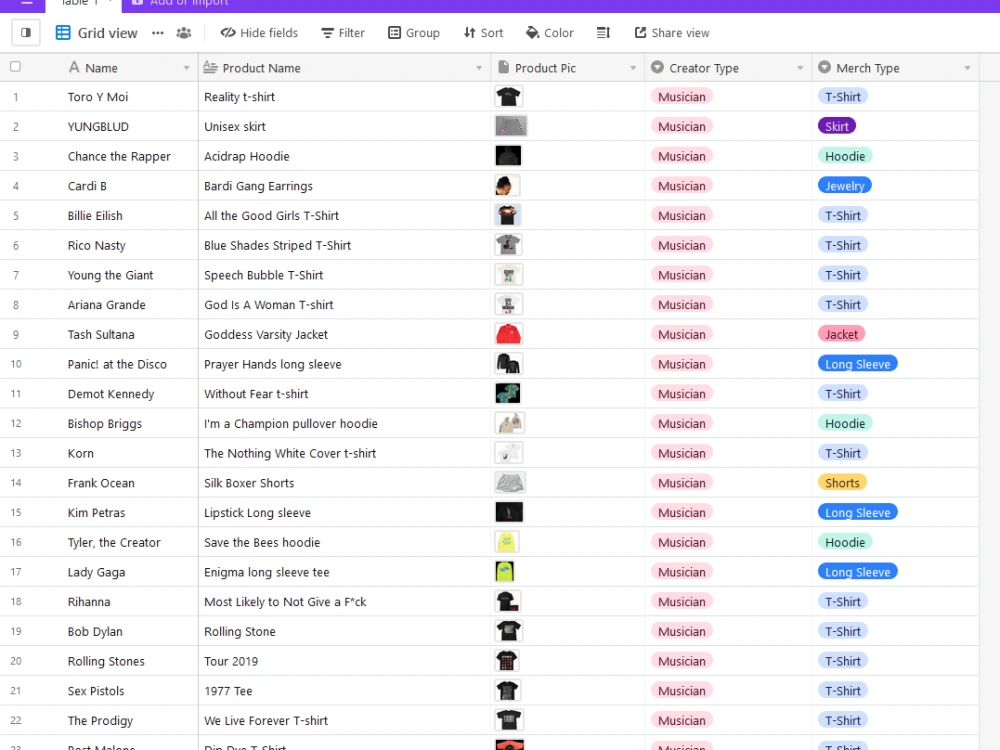Open the Color options
The height and width of the screenshot is (750, 1000).
pos(550,33)
